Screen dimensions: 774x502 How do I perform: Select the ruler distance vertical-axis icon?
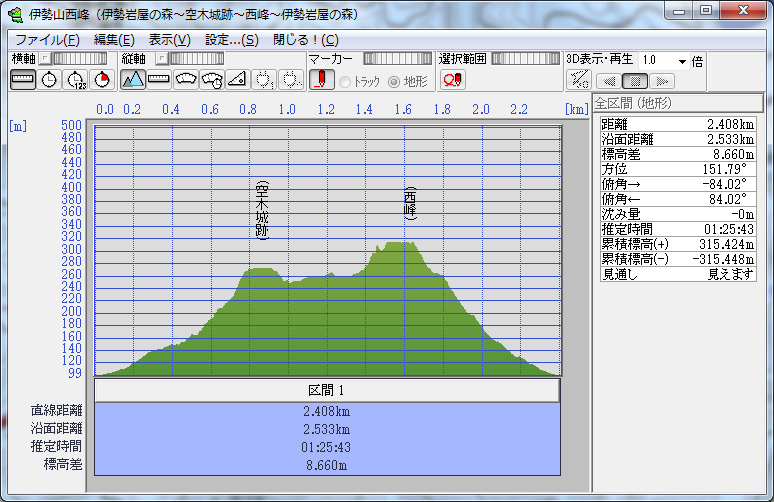click(x=159, y=79)
